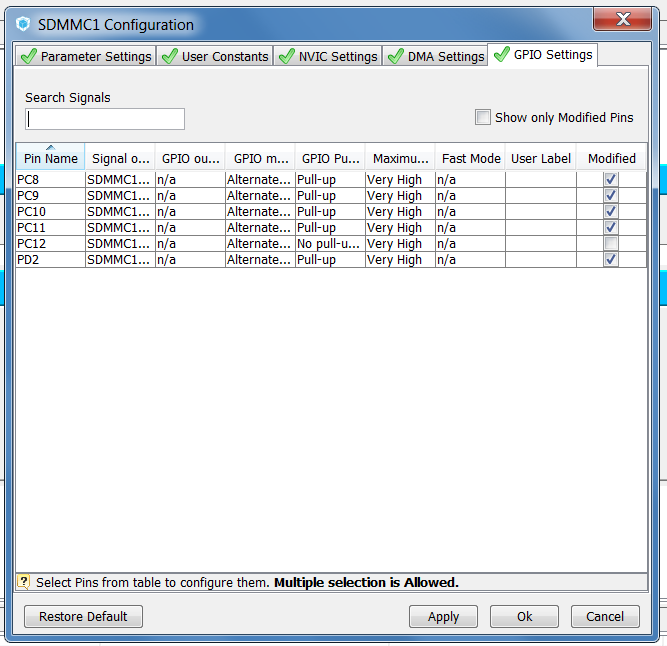667x646 pixels.
Task: Select the PC8 pin name cell
Action: tap(51, 179)
